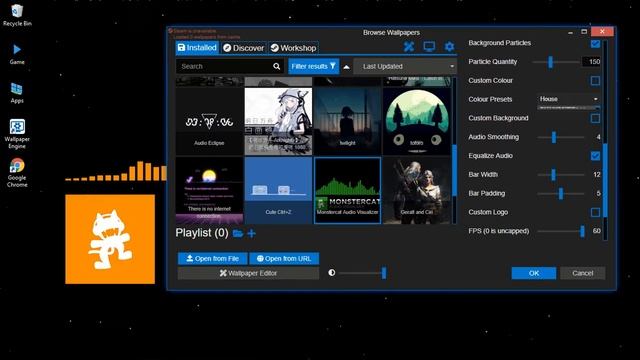Select the Cute Ctrl+Z wallpaper thumbnail
Viewport: 640px width, 360px height.
pyautogui.click(x=278, y=191)
